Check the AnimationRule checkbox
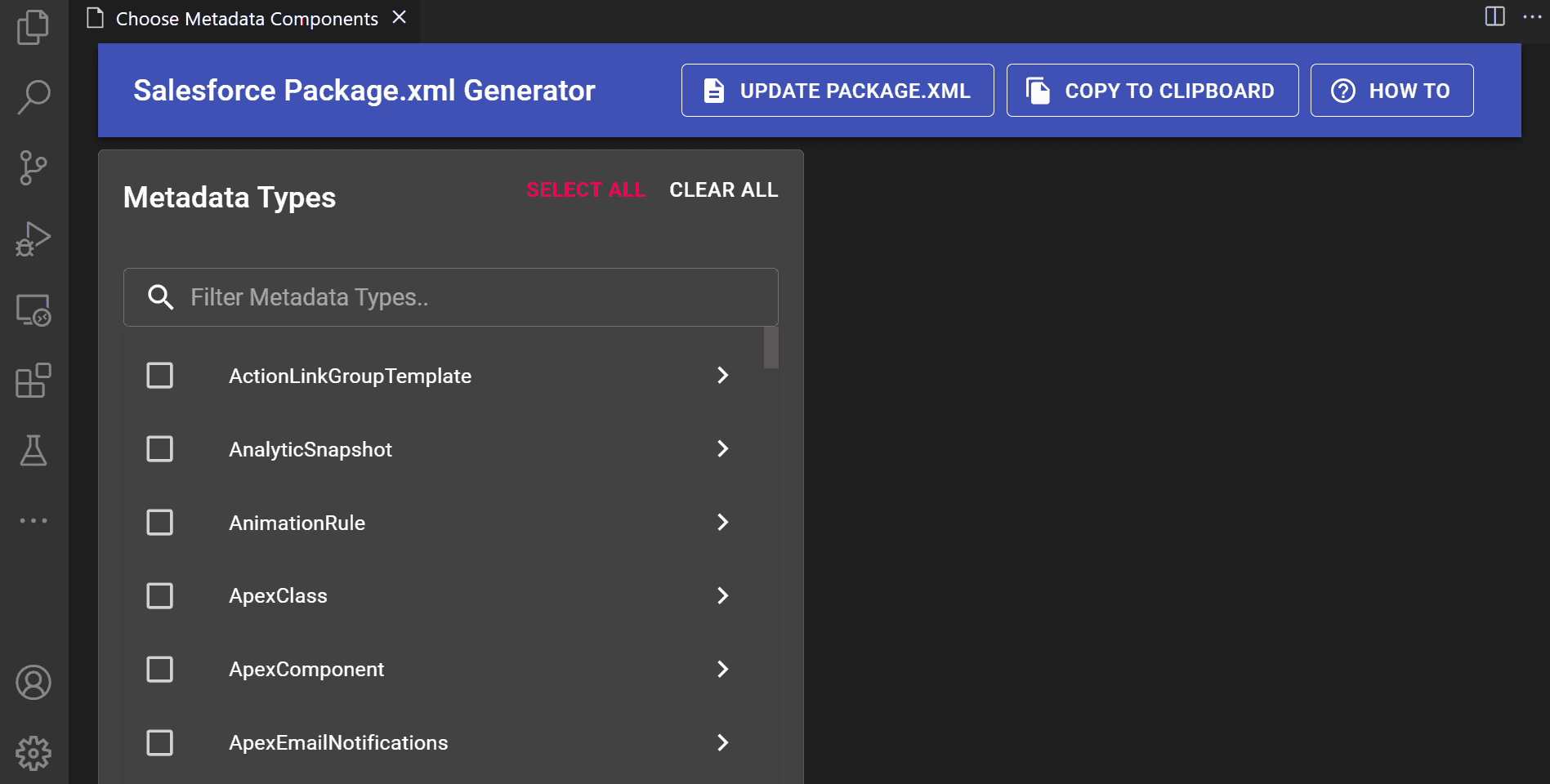Viewport: 1550px width, 784px height. [159, 523]
